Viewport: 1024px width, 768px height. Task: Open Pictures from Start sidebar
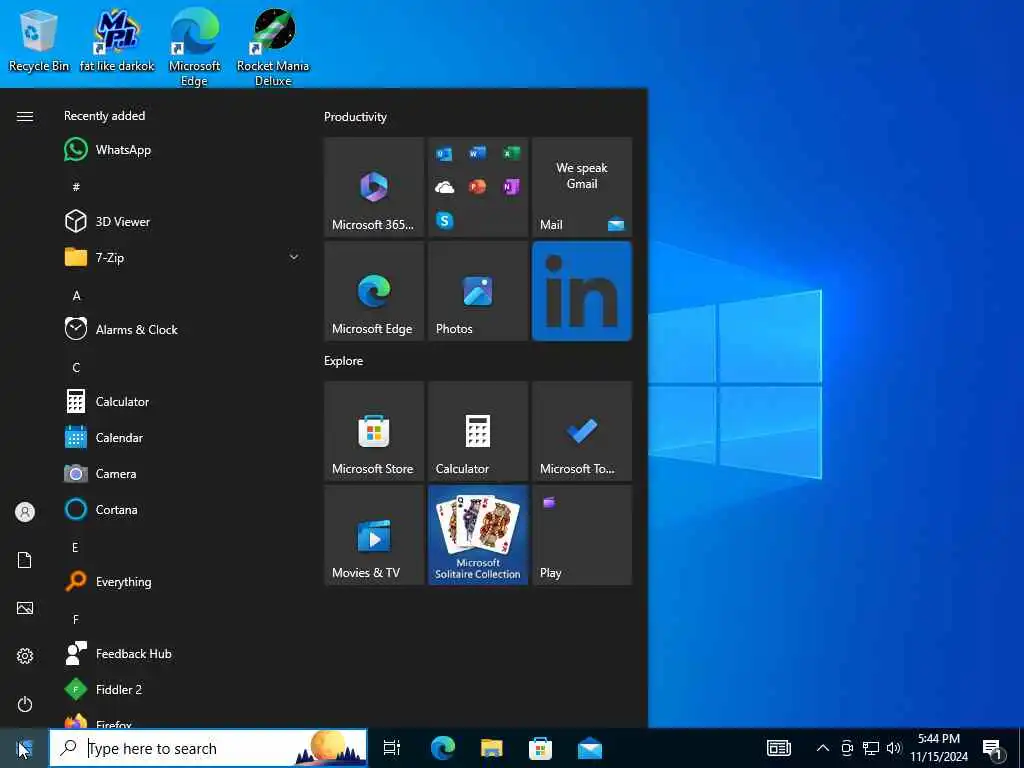point(25,608)
